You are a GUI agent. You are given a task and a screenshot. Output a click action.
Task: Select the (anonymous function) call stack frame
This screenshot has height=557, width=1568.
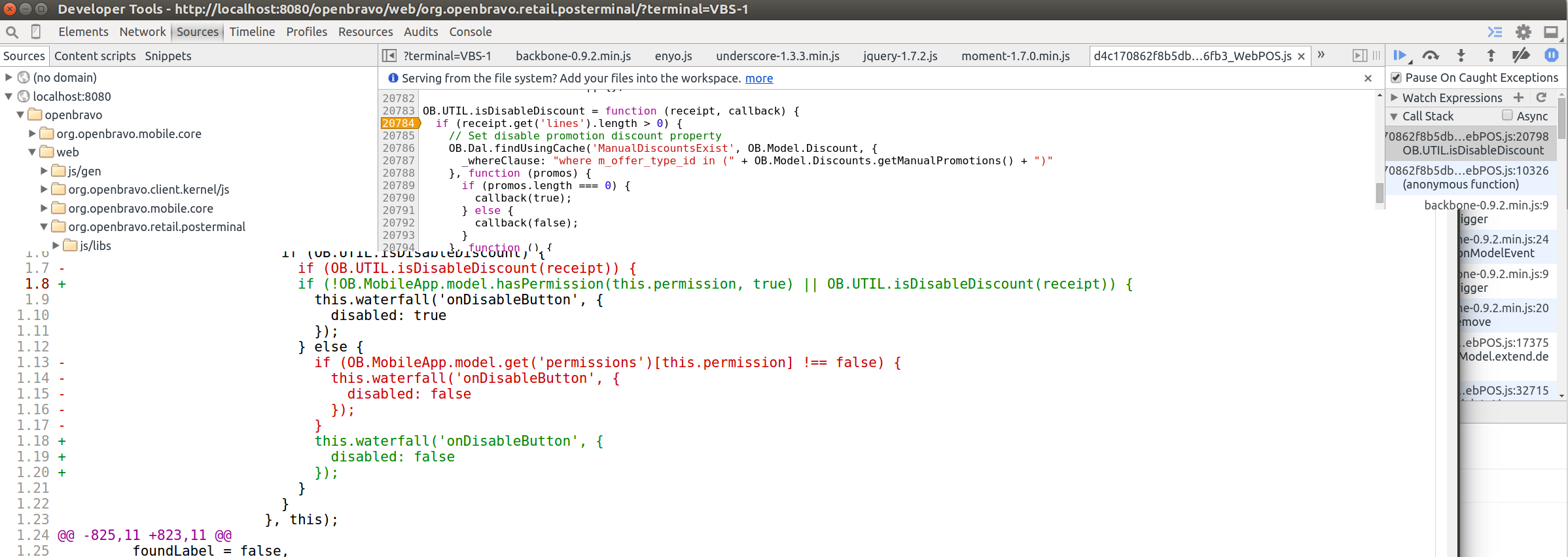click(x=1471, y=177)
